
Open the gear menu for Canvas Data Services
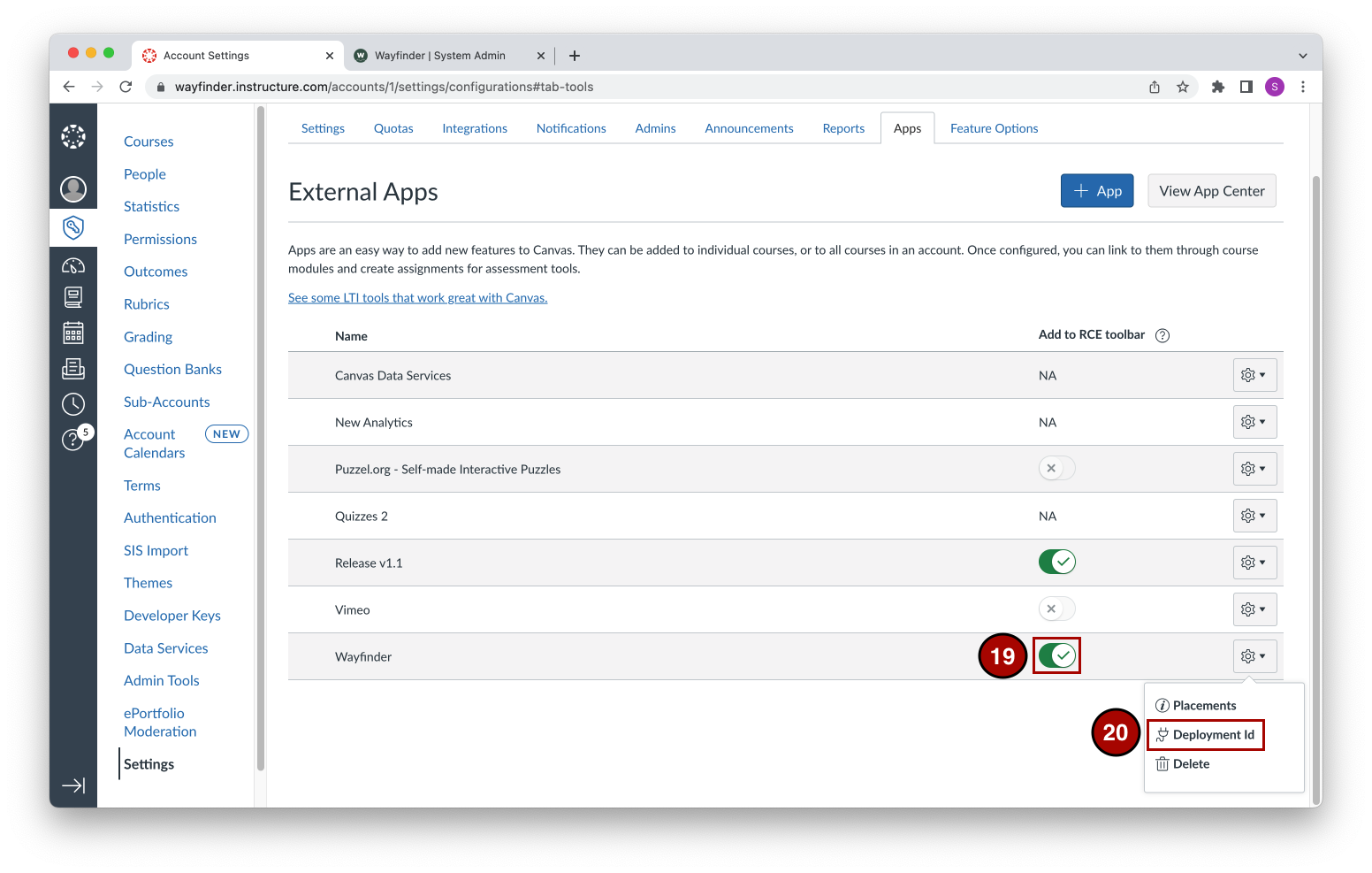pyautogui.click(x=1254, y=375)
